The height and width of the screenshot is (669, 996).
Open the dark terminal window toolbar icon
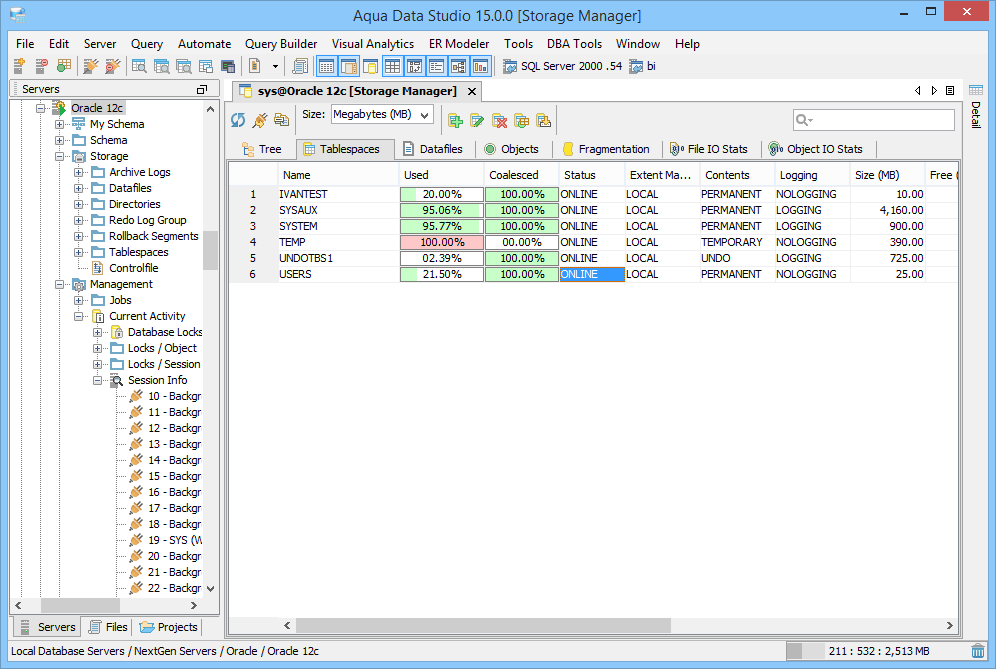point(228,66)
